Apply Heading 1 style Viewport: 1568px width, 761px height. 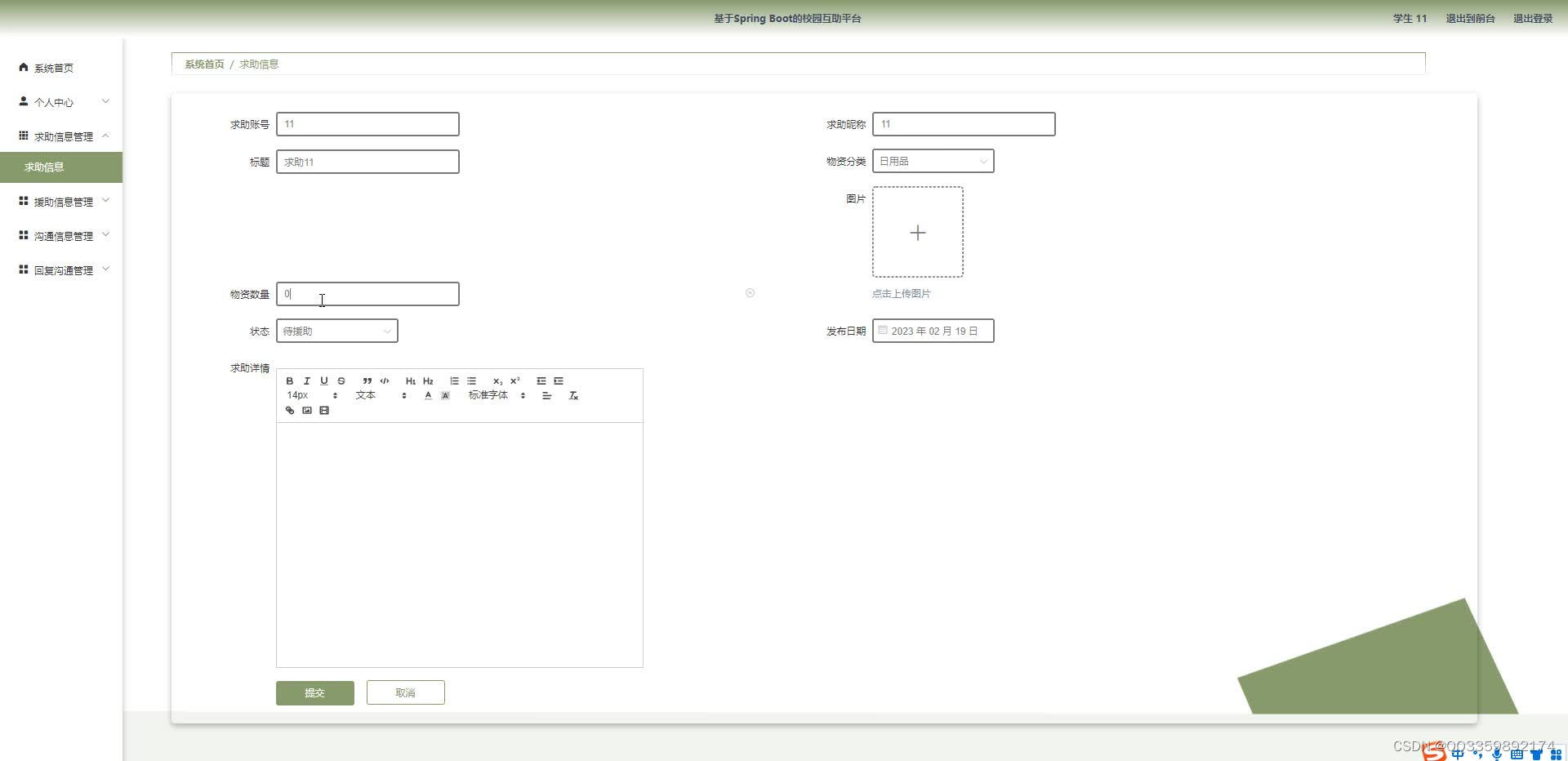pyautogui.click(x=411, y=380)
